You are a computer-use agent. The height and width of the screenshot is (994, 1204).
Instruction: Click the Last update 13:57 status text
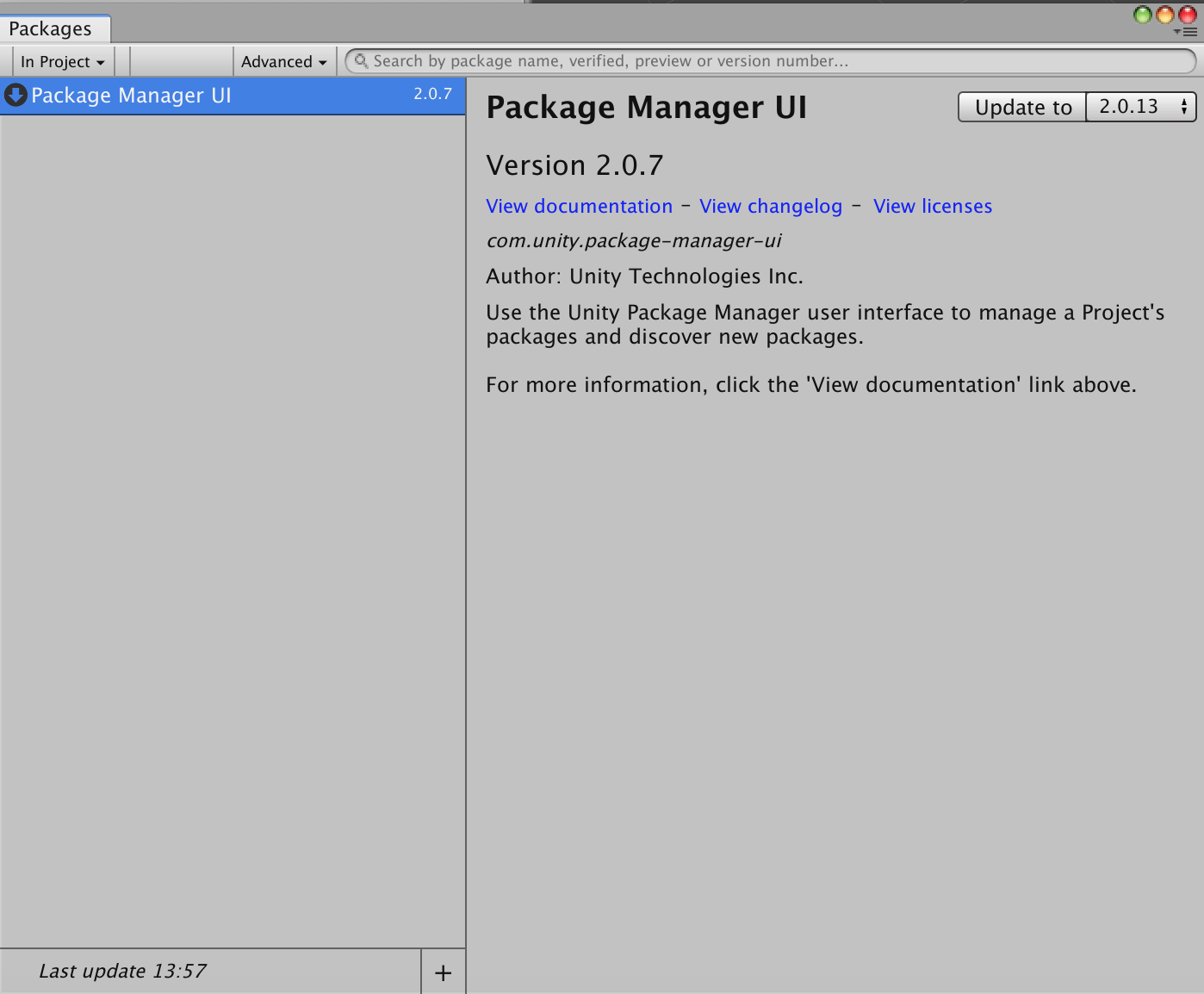pyautogui.click(x=122, y=972)
